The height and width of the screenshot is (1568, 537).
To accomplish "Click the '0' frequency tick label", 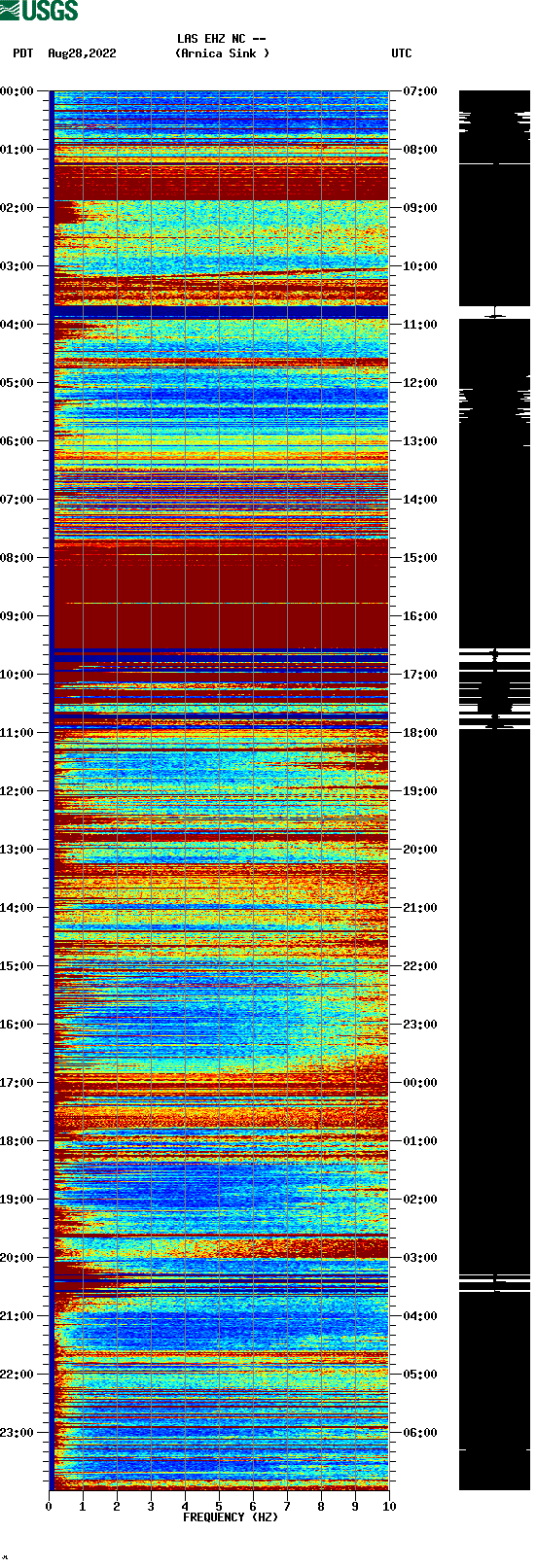I will pos(49,1507).
